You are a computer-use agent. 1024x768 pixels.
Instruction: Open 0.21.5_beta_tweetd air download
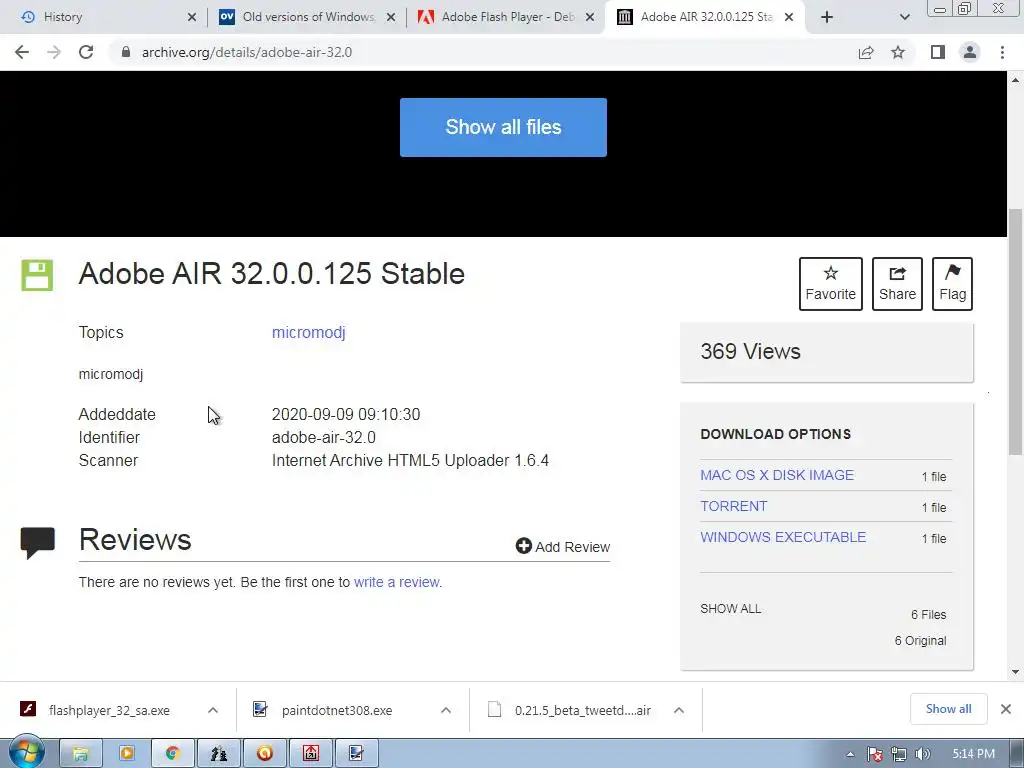(582, 710)
